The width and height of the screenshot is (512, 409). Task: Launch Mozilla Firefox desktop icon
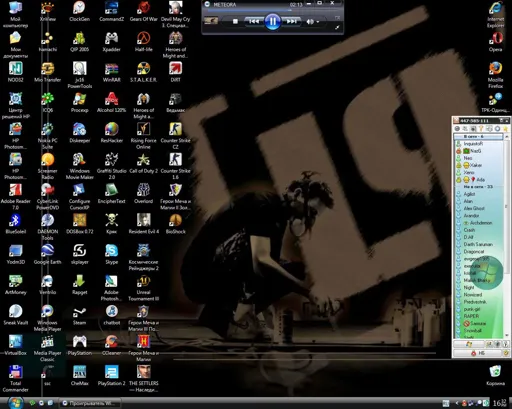(x=495, y=75)
